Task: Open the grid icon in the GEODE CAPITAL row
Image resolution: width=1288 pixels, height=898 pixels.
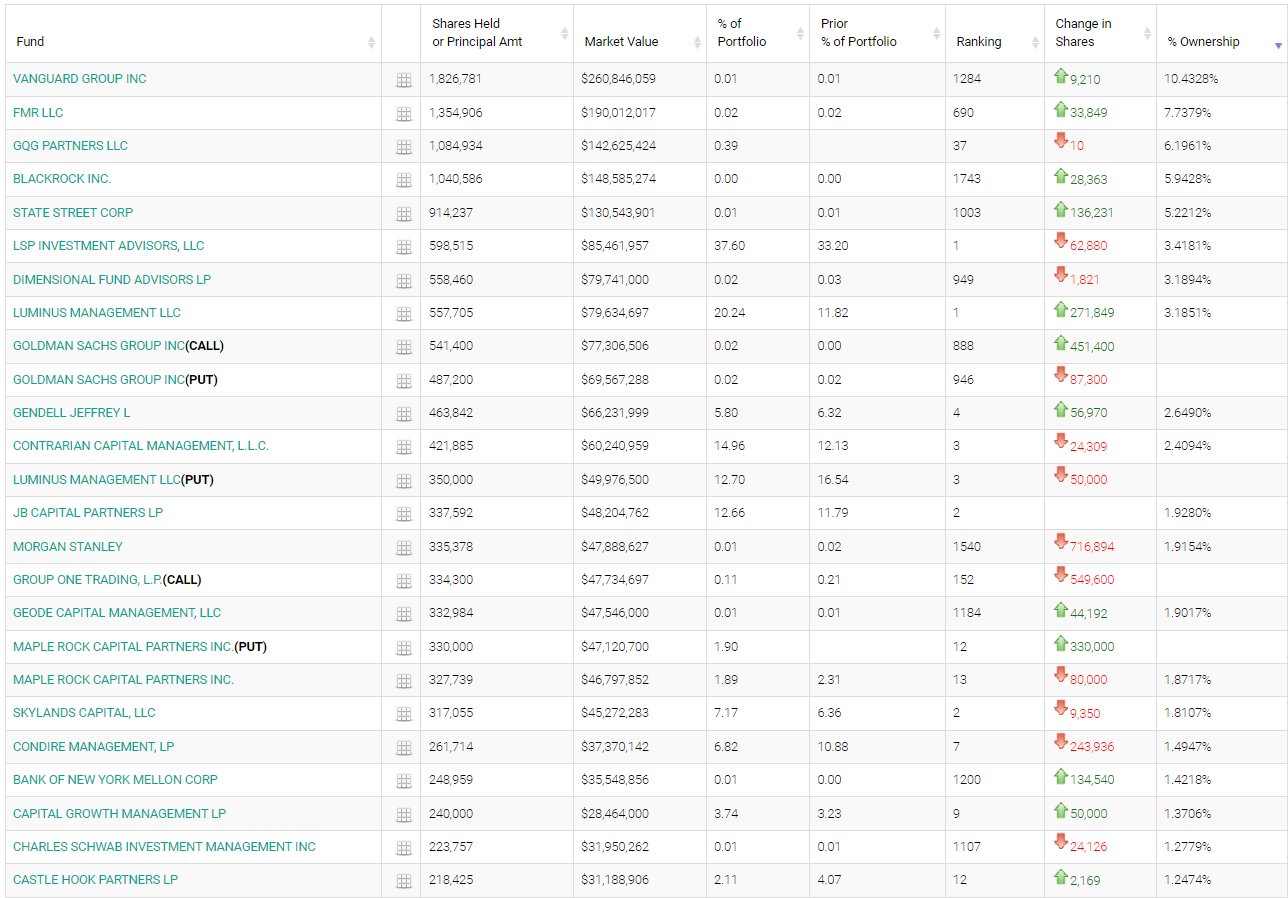Action: click(x=404, y=614)
